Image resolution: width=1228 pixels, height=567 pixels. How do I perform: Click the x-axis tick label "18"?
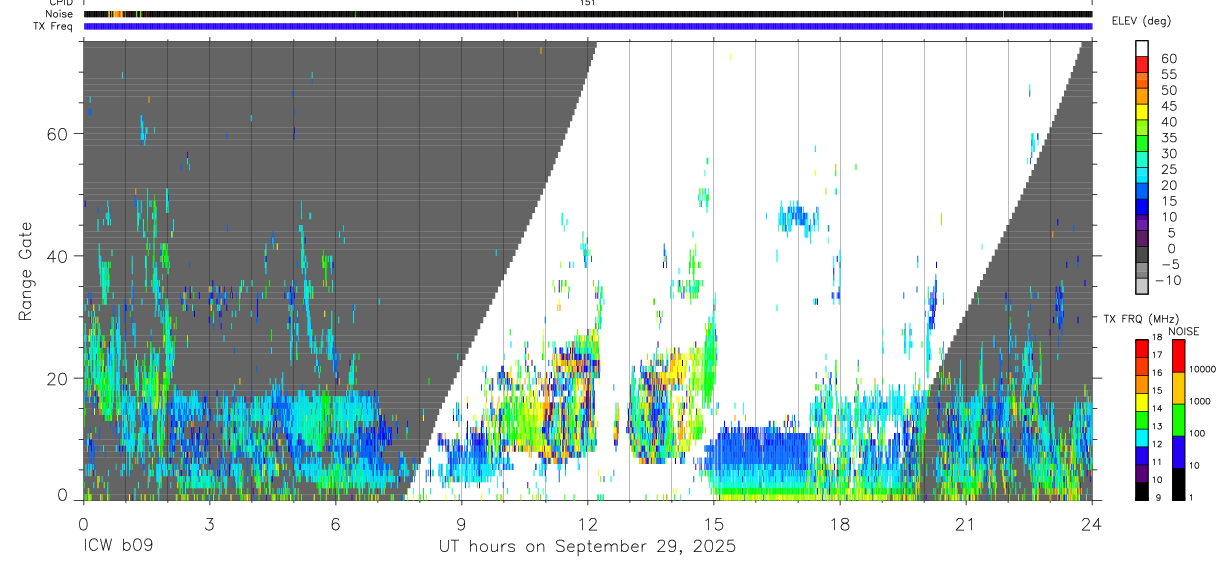pos(840,524)
